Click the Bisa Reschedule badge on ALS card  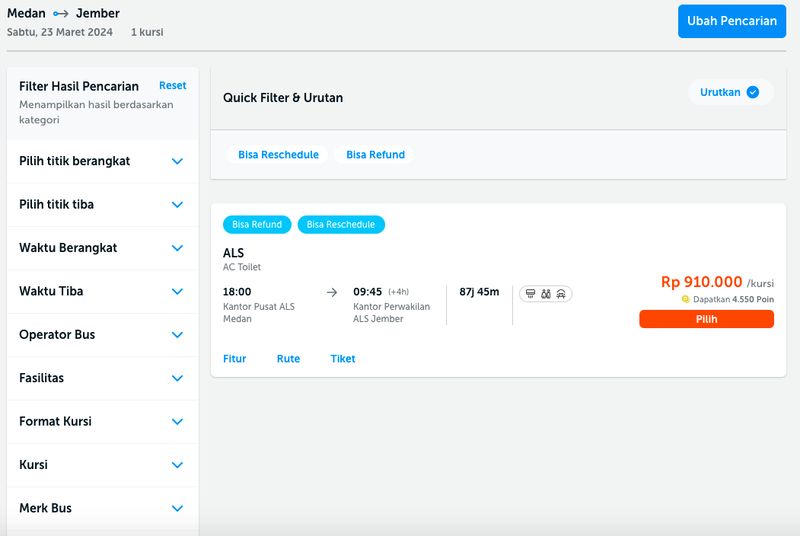tap(341, 224)
